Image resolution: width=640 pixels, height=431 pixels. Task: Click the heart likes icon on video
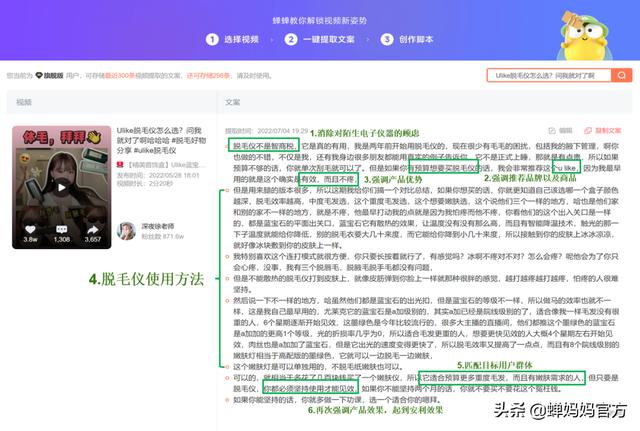31,228
